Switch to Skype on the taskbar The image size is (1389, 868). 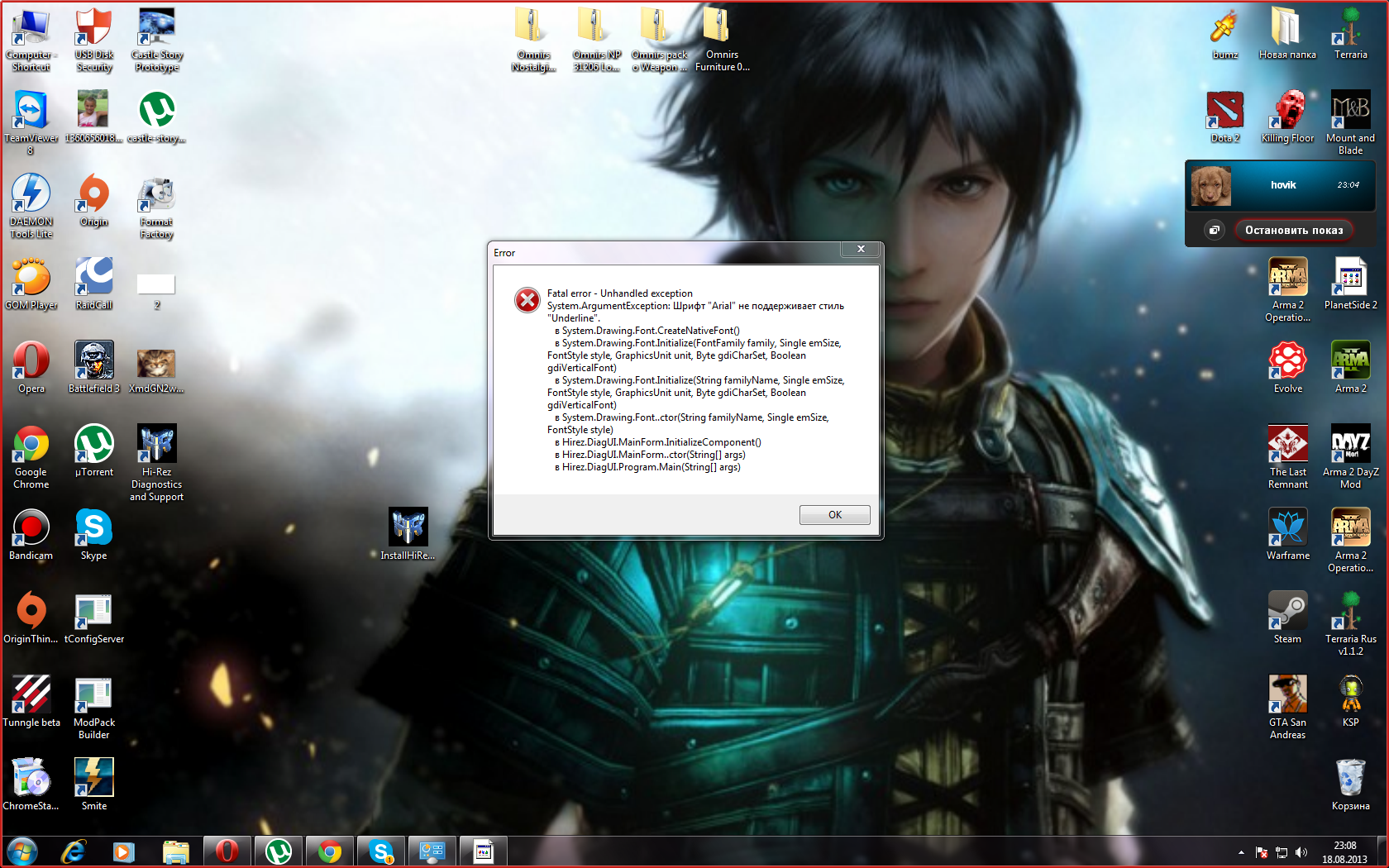(380, 851)
